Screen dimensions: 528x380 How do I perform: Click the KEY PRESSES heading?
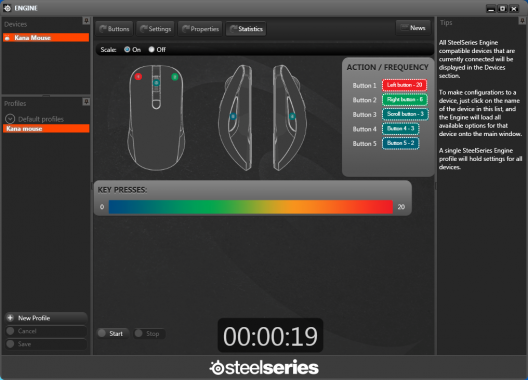122,190
